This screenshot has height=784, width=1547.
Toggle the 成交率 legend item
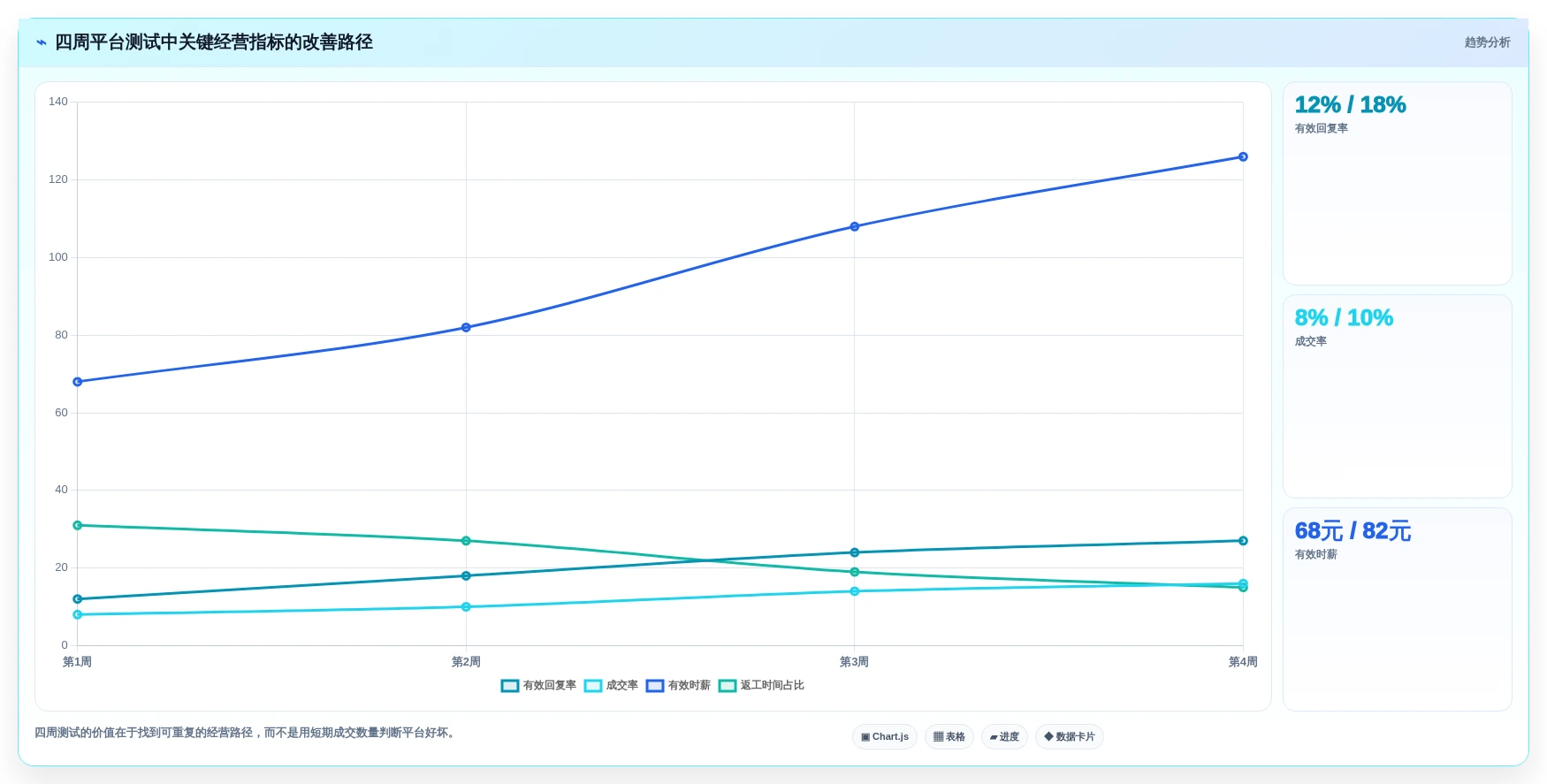coord(611,686)
